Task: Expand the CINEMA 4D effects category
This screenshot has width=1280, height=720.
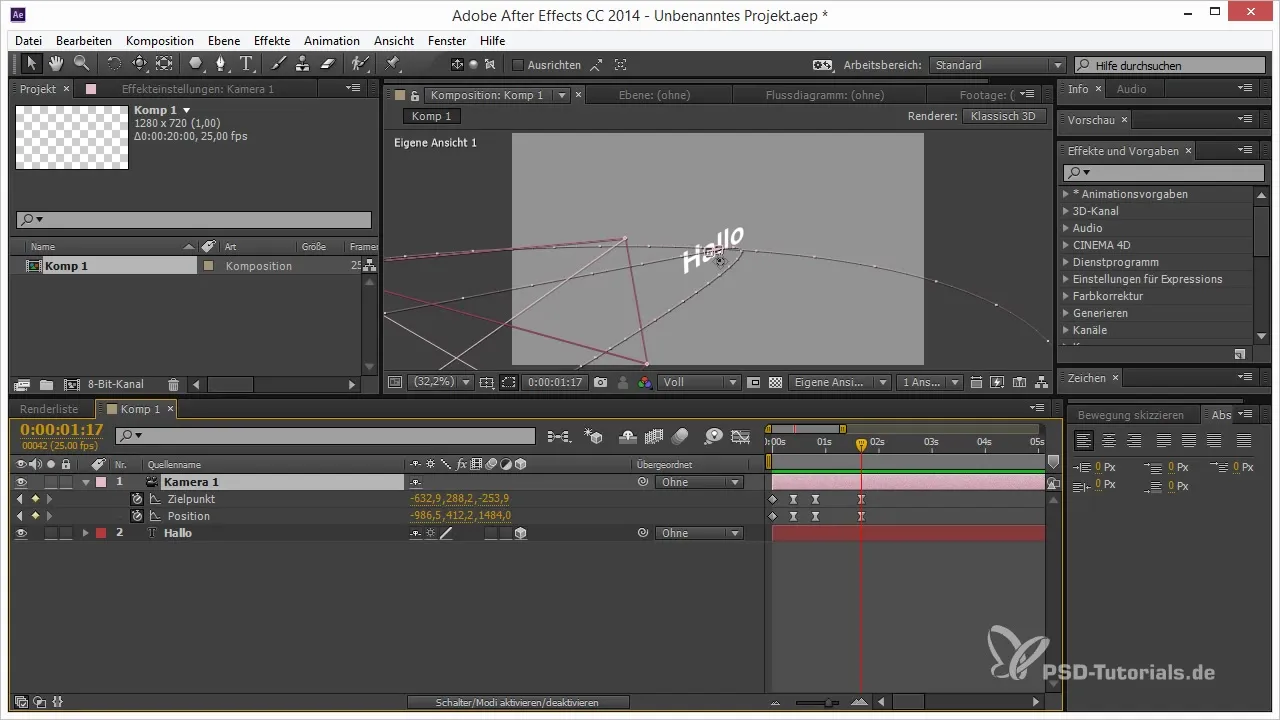Action: 1066,245
